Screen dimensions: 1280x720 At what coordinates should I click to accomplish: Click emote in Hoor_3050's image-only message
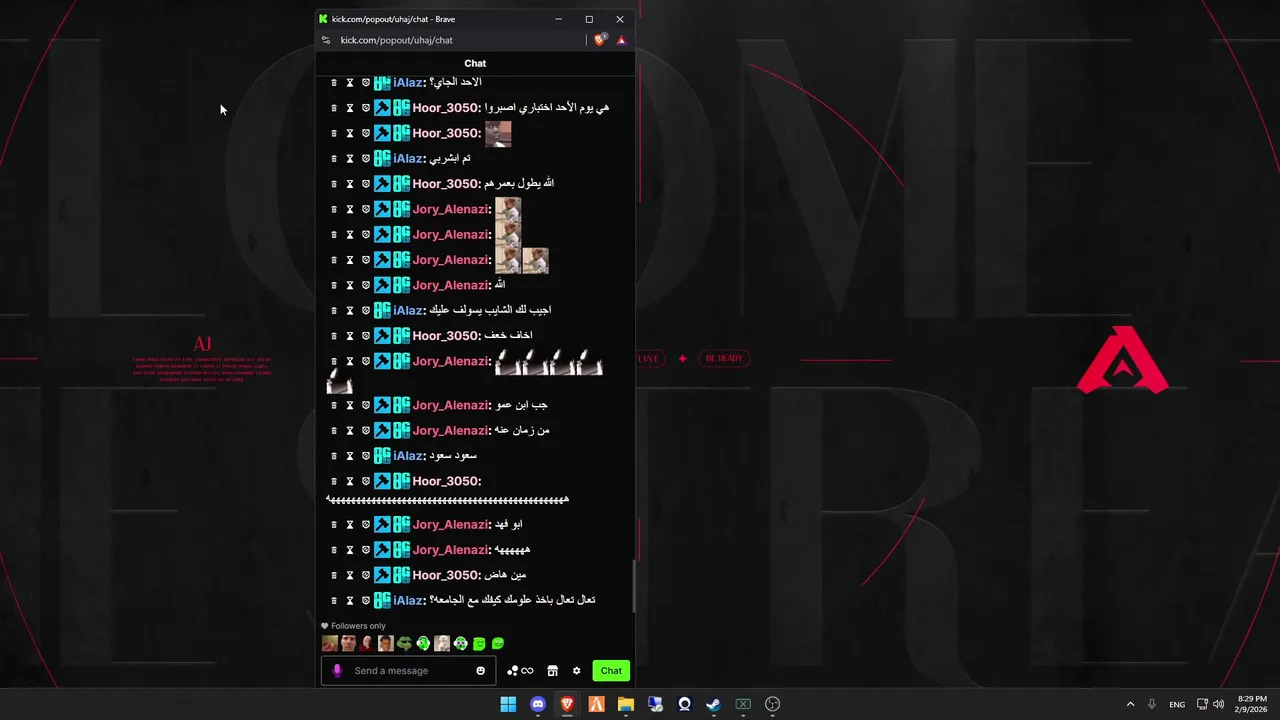click(x=498, y=134)
